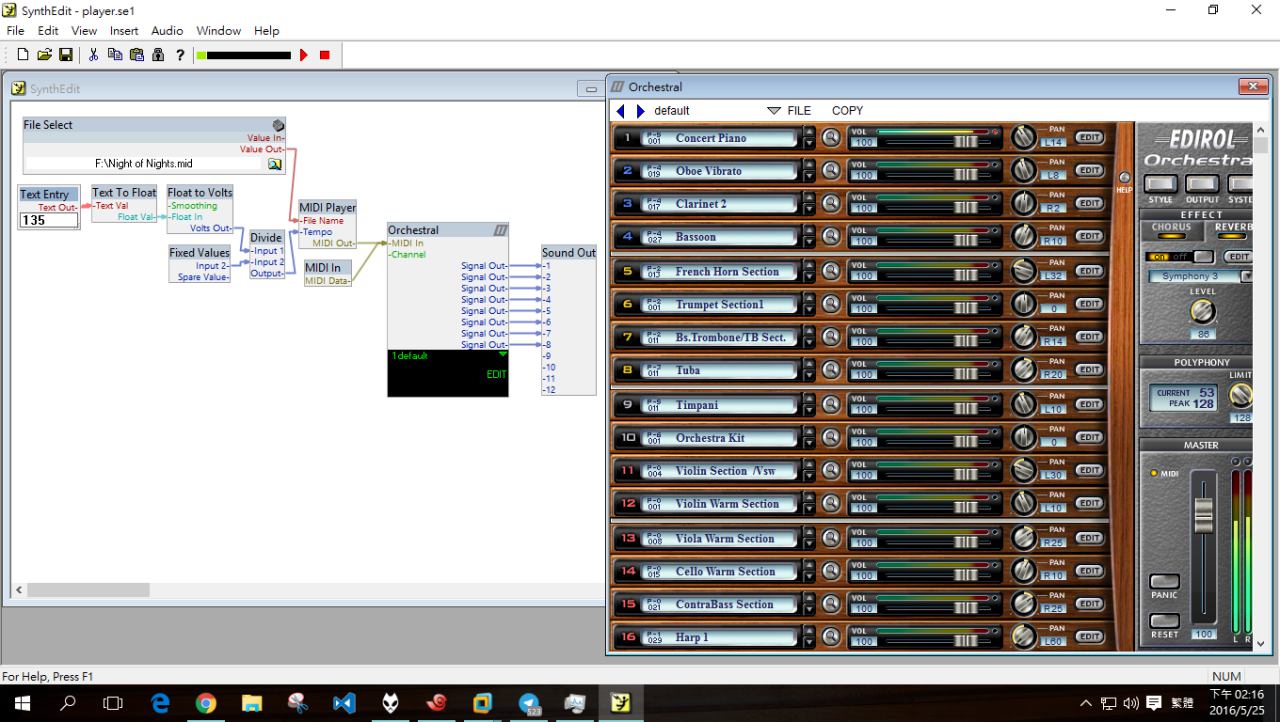
Task: Toggle the REVERB effect tab indicator
Action: (x=1233, y=237)
